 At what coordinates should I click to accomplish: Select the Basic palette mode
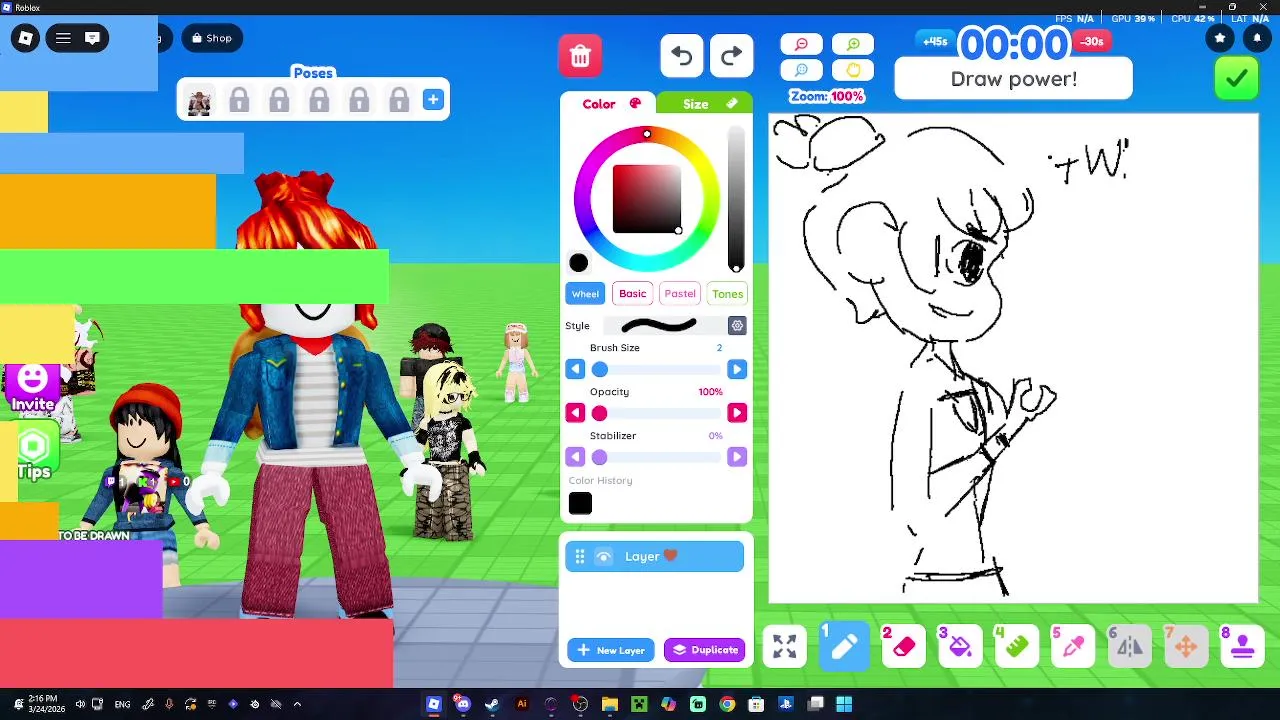point(632,294)
